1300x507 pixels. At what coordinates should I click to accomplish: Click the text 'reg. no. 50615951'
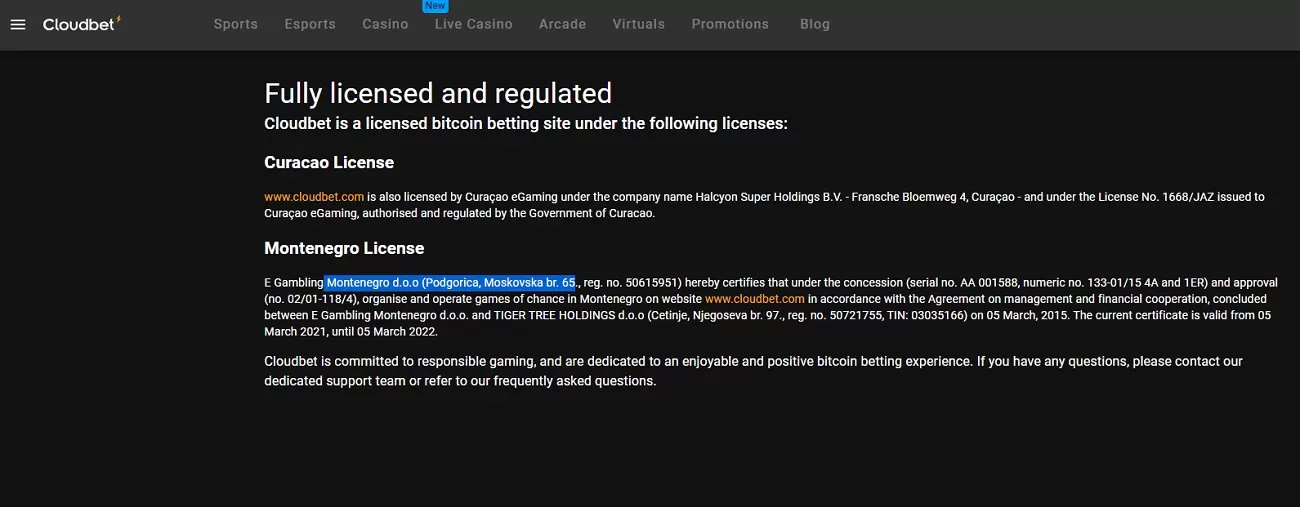coord(631,283)
